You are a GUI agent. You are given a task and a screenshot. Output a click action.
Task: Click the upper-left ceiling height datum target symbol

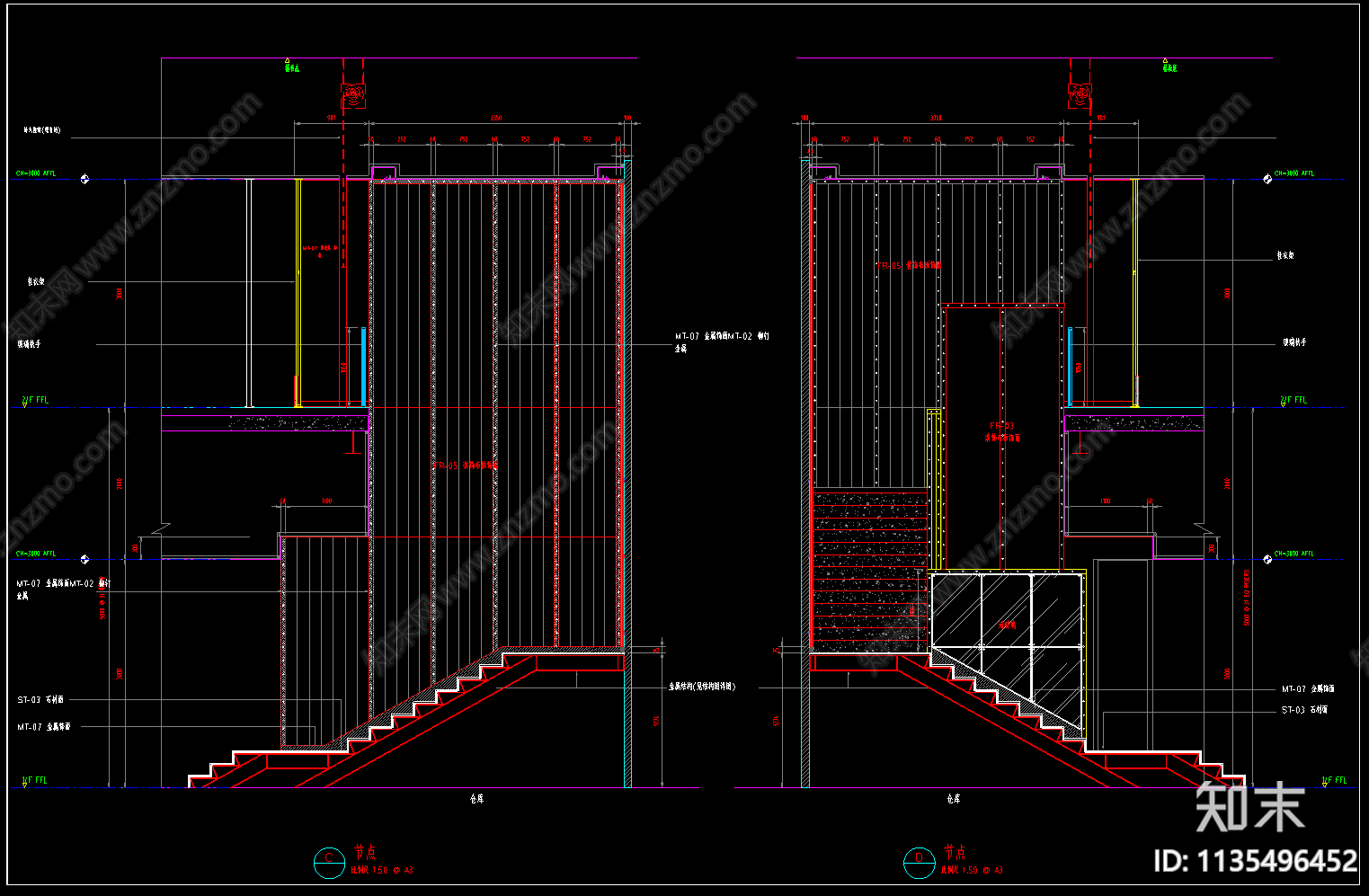tap(84, 179)
